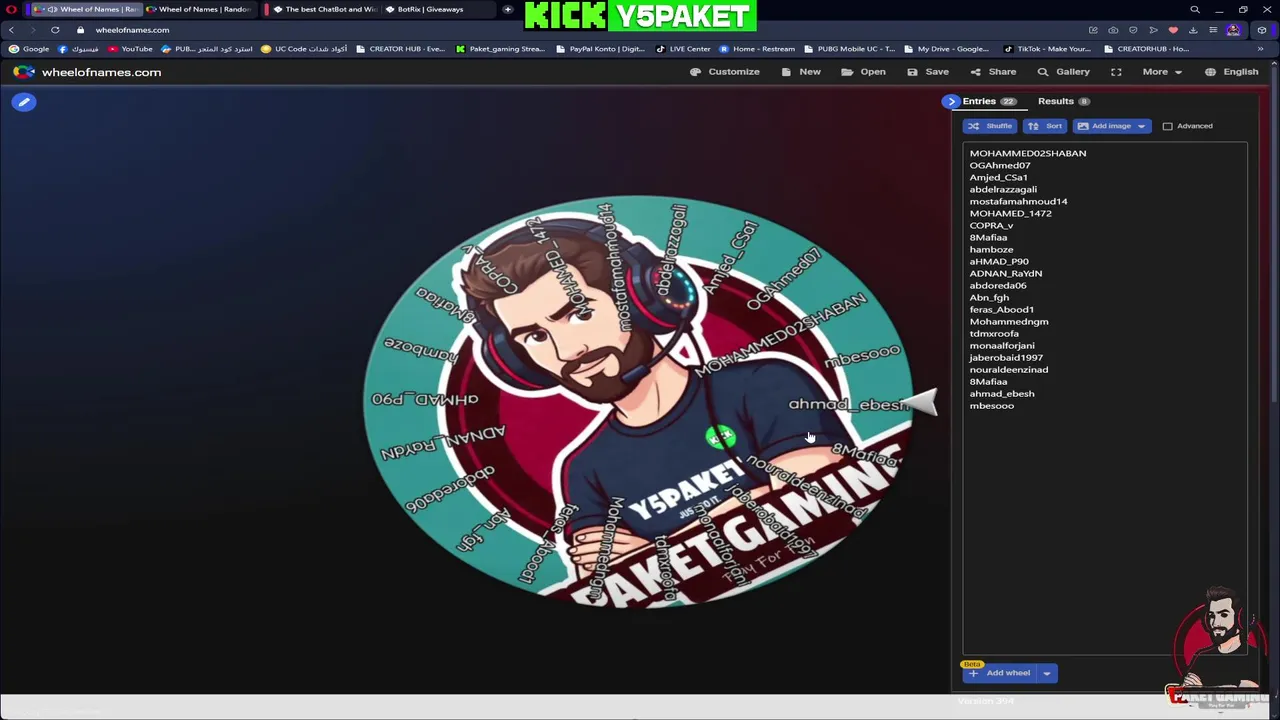Switch to the Entries tab
This screenshot has height=720, width=1280.
(x=989, y=101)
